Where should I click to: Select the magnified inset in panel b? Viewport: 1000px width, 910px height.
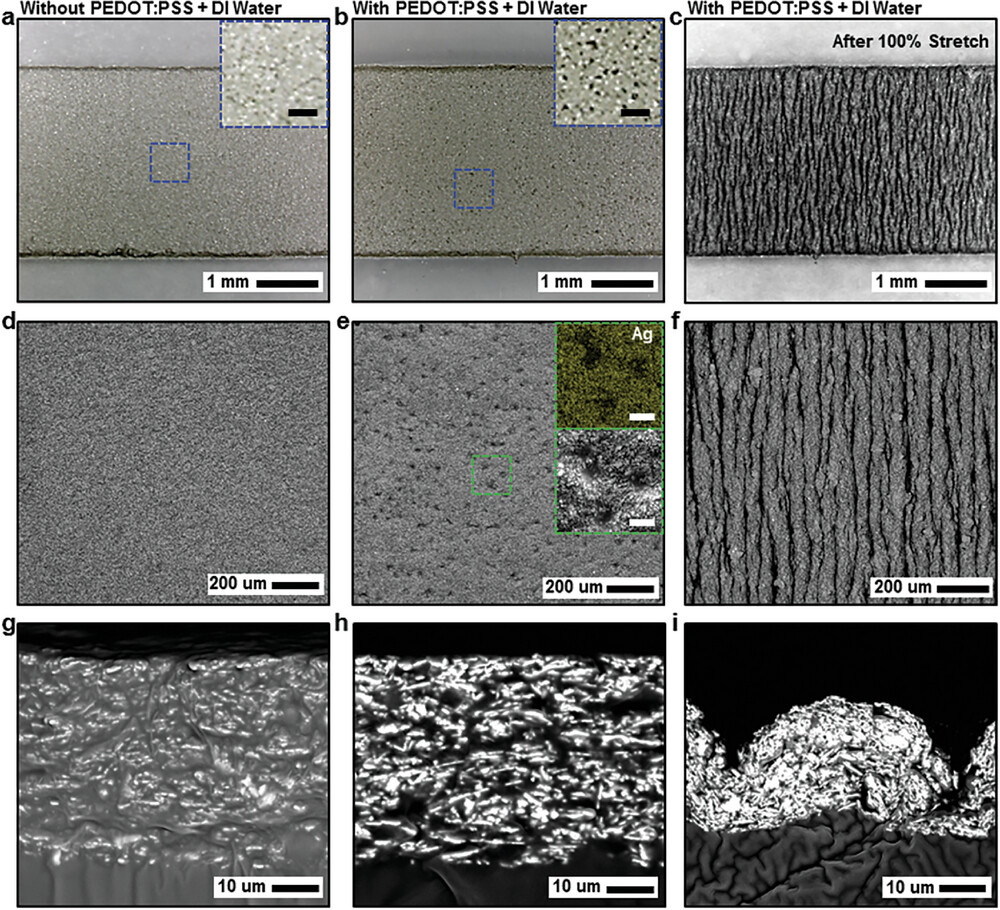[x=608, y=72]
